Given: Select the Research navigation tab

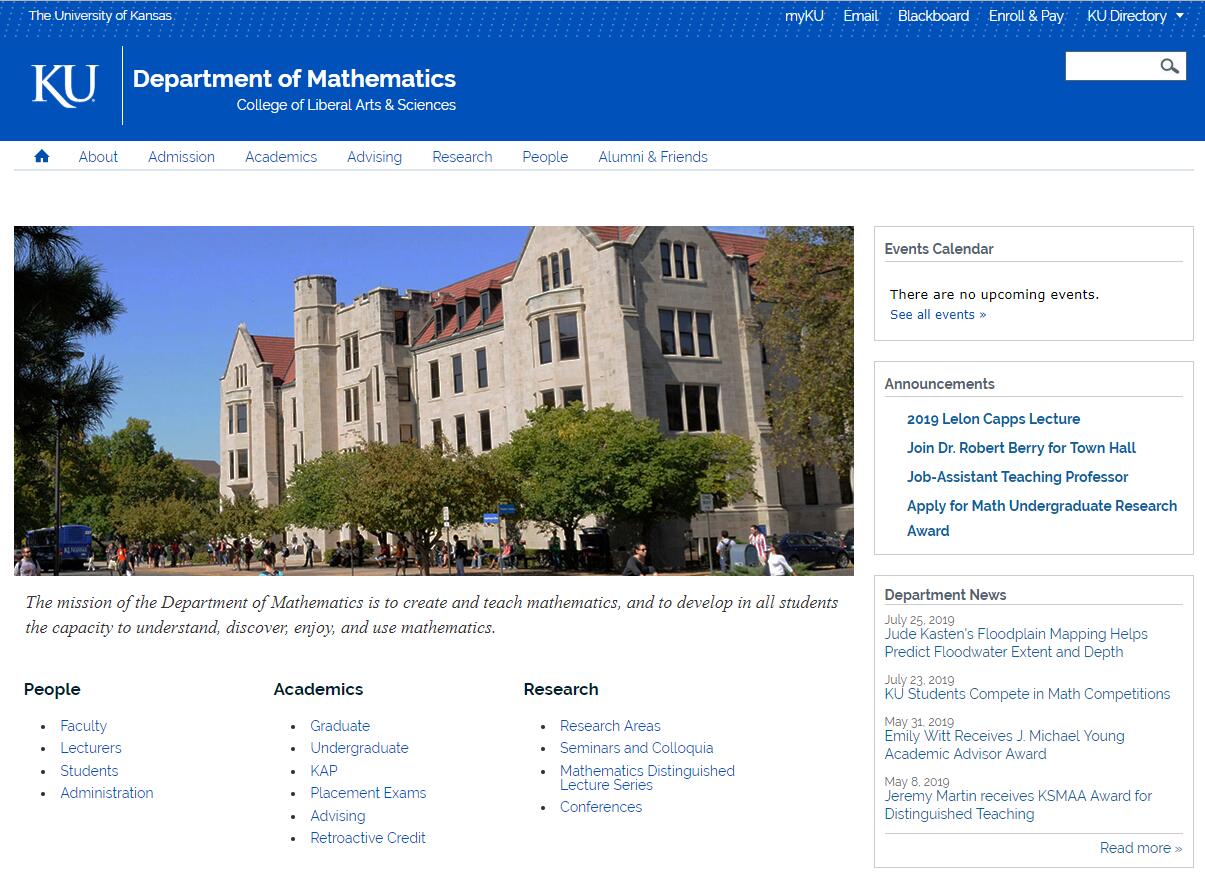Looking at the screenshot, I should point(461,157).
